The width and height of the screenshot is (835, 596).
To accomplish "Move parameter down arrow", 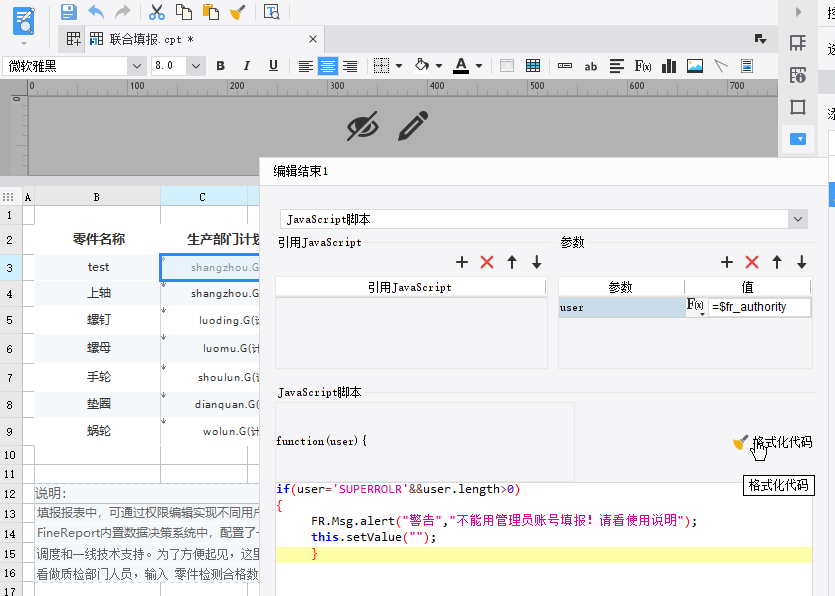I will tap(802, 262).
